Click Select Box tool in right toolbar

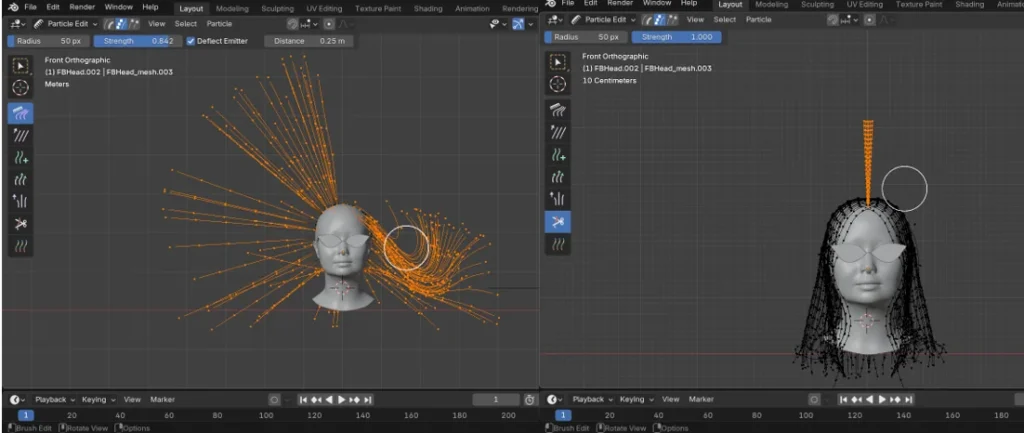click(558, 62)
